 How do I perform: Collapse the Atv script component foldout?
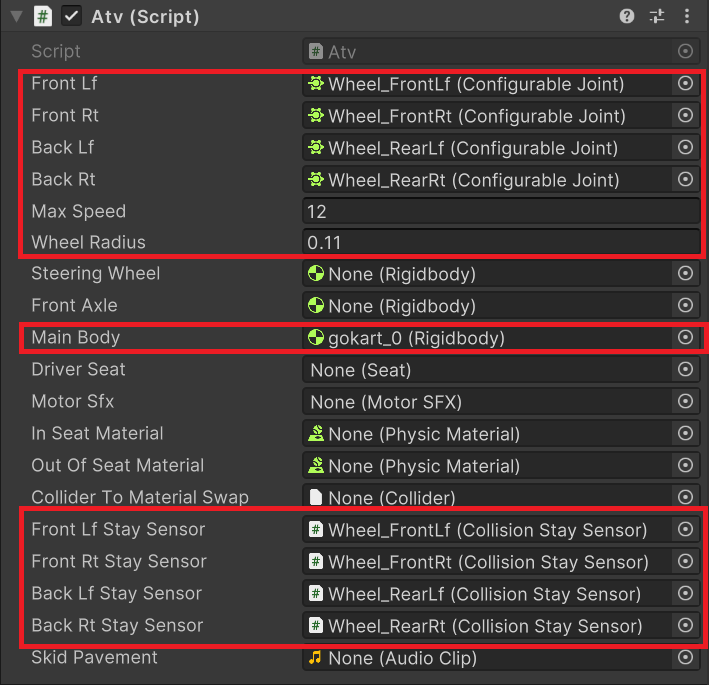[x=17, y=17]
